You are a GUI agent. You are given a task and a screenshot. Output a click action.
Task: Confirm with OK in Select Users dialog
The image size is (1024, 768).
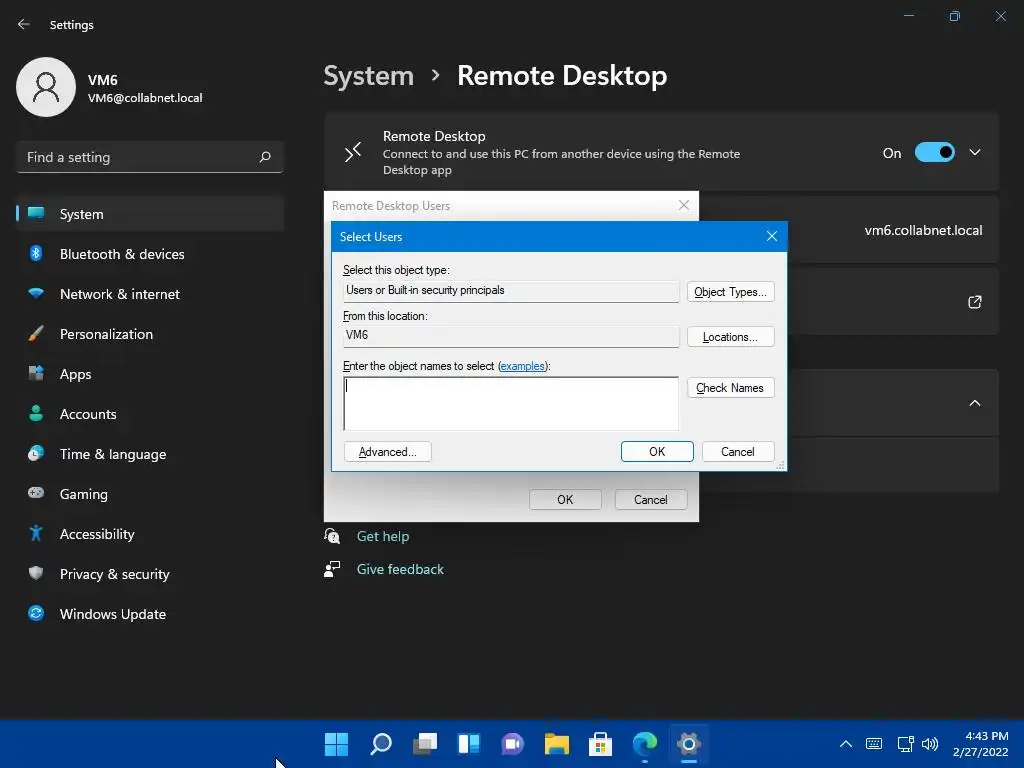point(657,452)
